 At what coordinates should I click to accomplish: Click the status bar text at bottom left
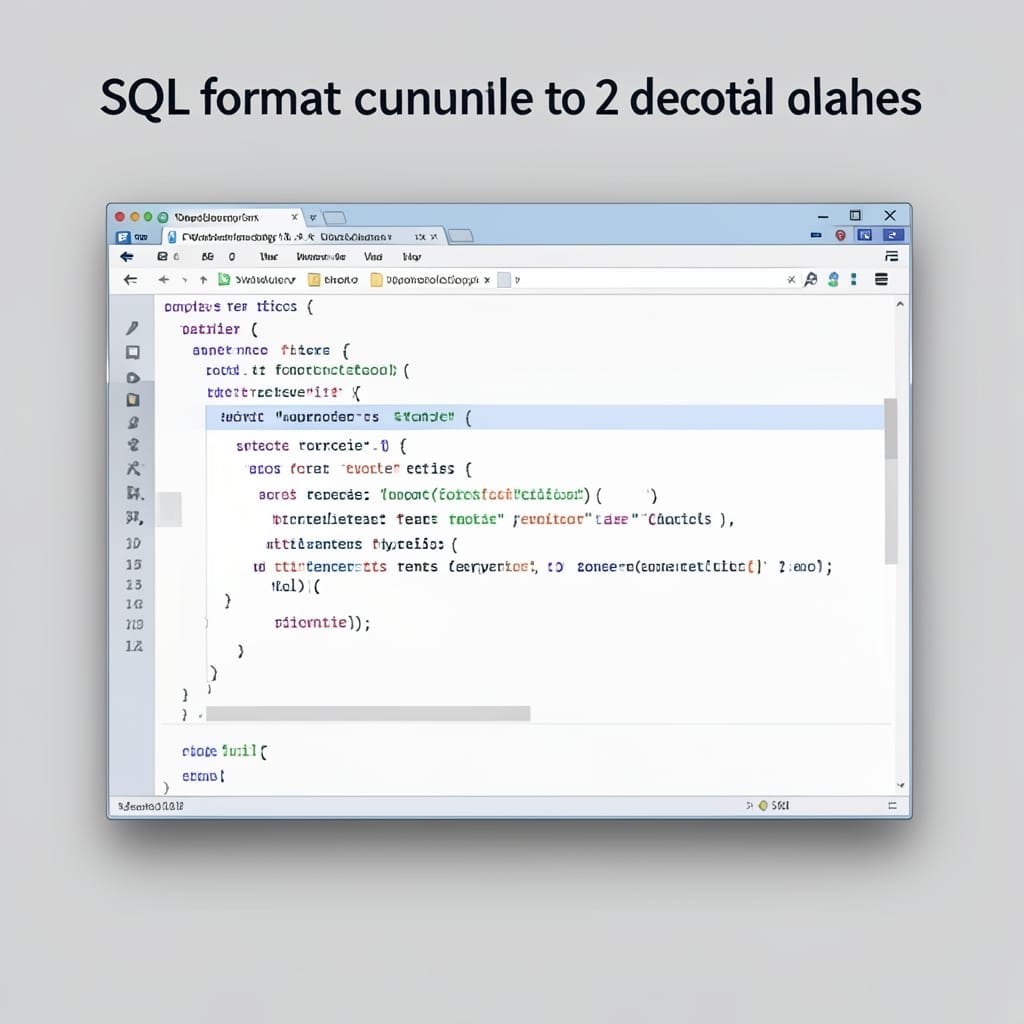click(151, 806)
